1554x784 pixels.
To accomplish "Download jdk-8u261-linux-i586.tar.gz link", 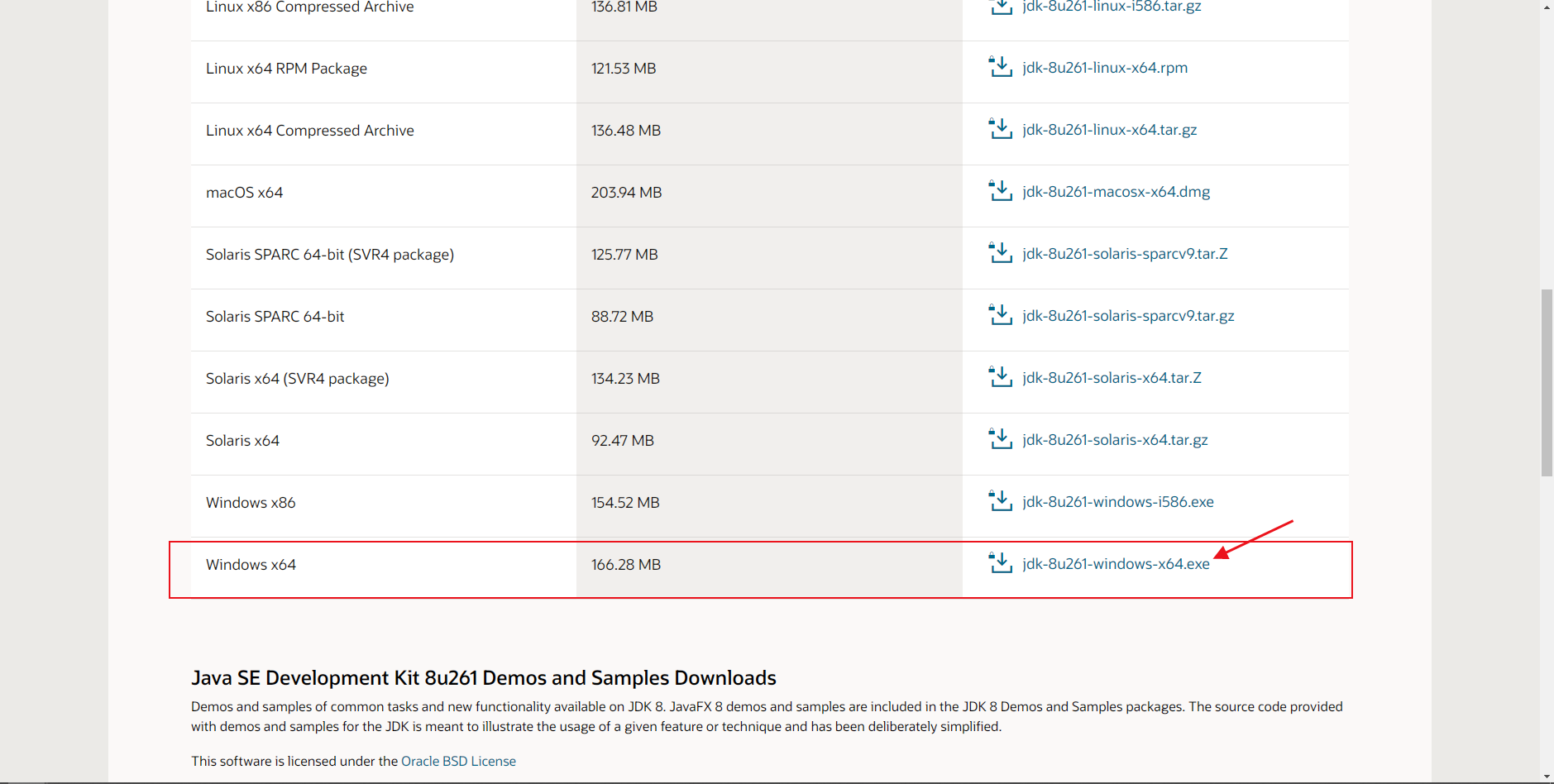I will 1112,7.
